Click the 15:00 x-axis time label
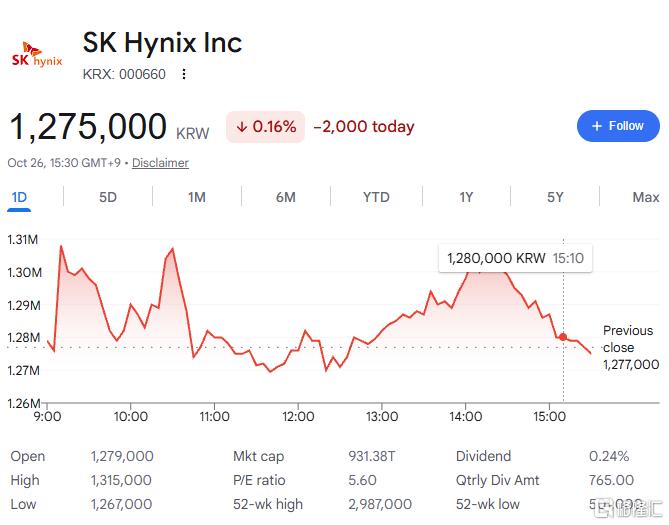Viewport: 669px width, 525px height. click(549, 416)
